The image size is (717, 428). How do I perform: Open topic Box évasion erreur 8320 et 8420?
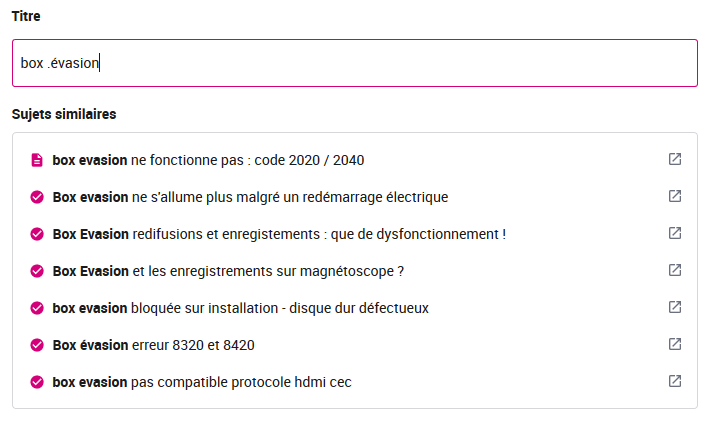(153, 345)
